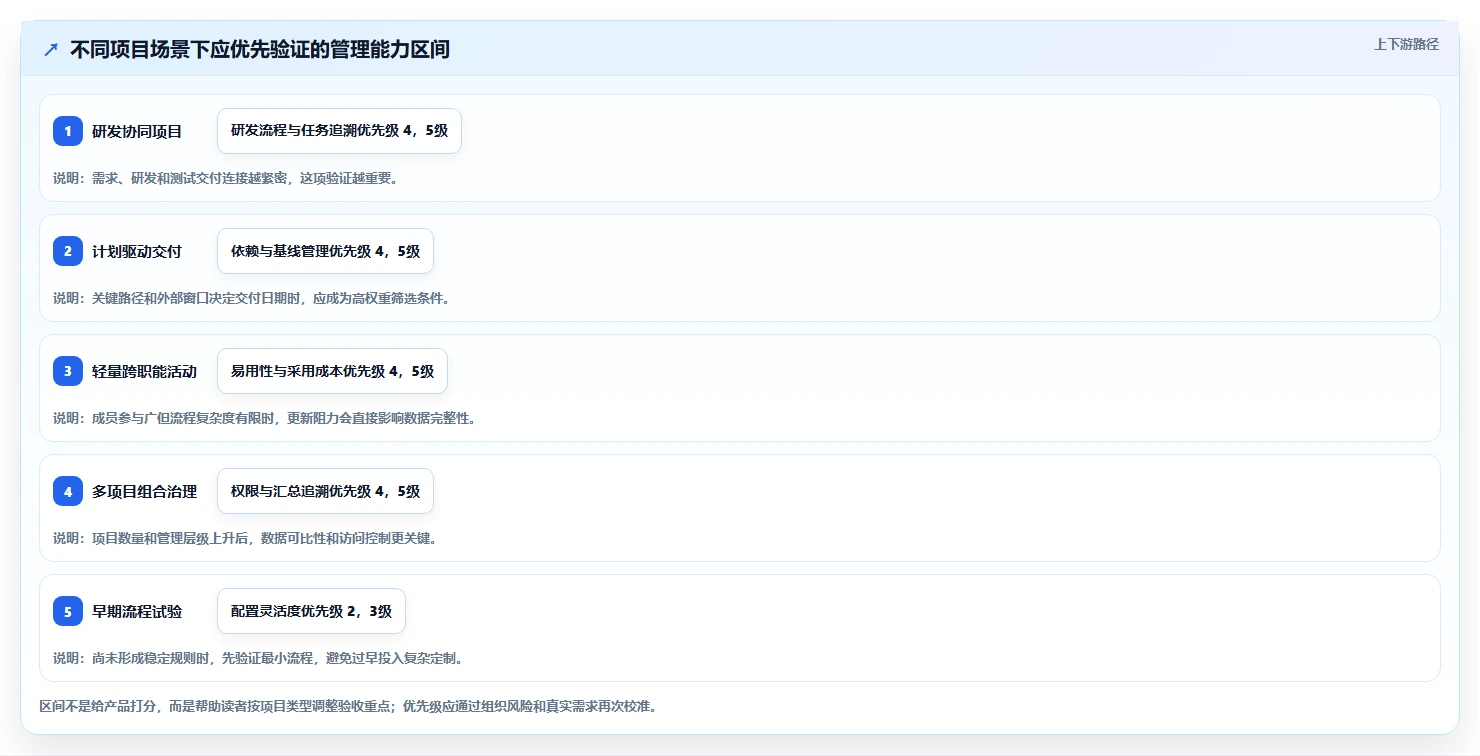Viewport: 1480px width, 756px height.
Task: Click the note starting 说明：项目数量和管理层级
Action: click(x=245, y=538)
